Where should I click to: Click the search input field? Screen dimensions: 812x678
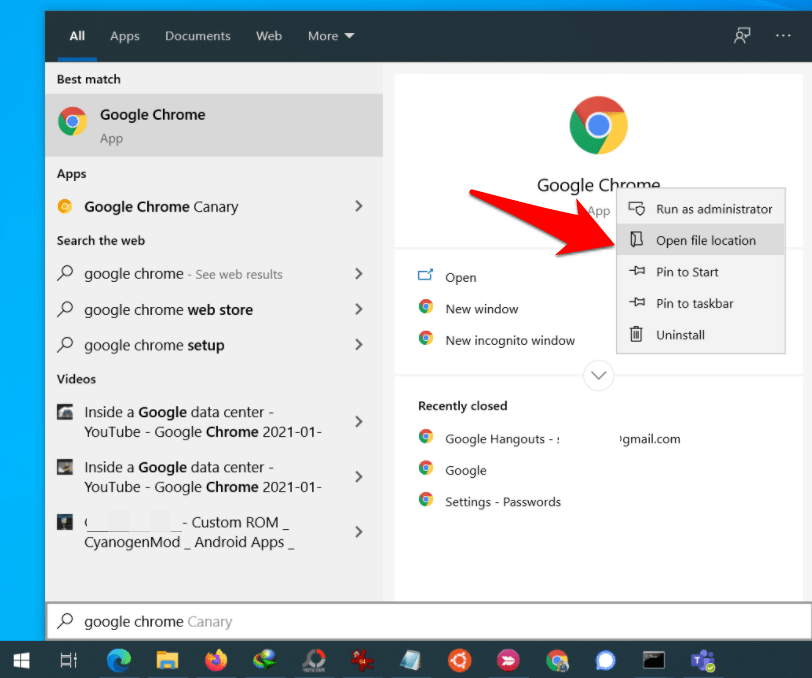click(428, 622)
